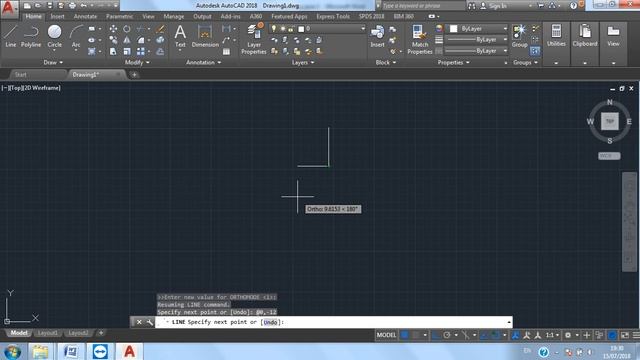
Task: Select the Stretch tool in Modify
Action: (x=113, y=51)
